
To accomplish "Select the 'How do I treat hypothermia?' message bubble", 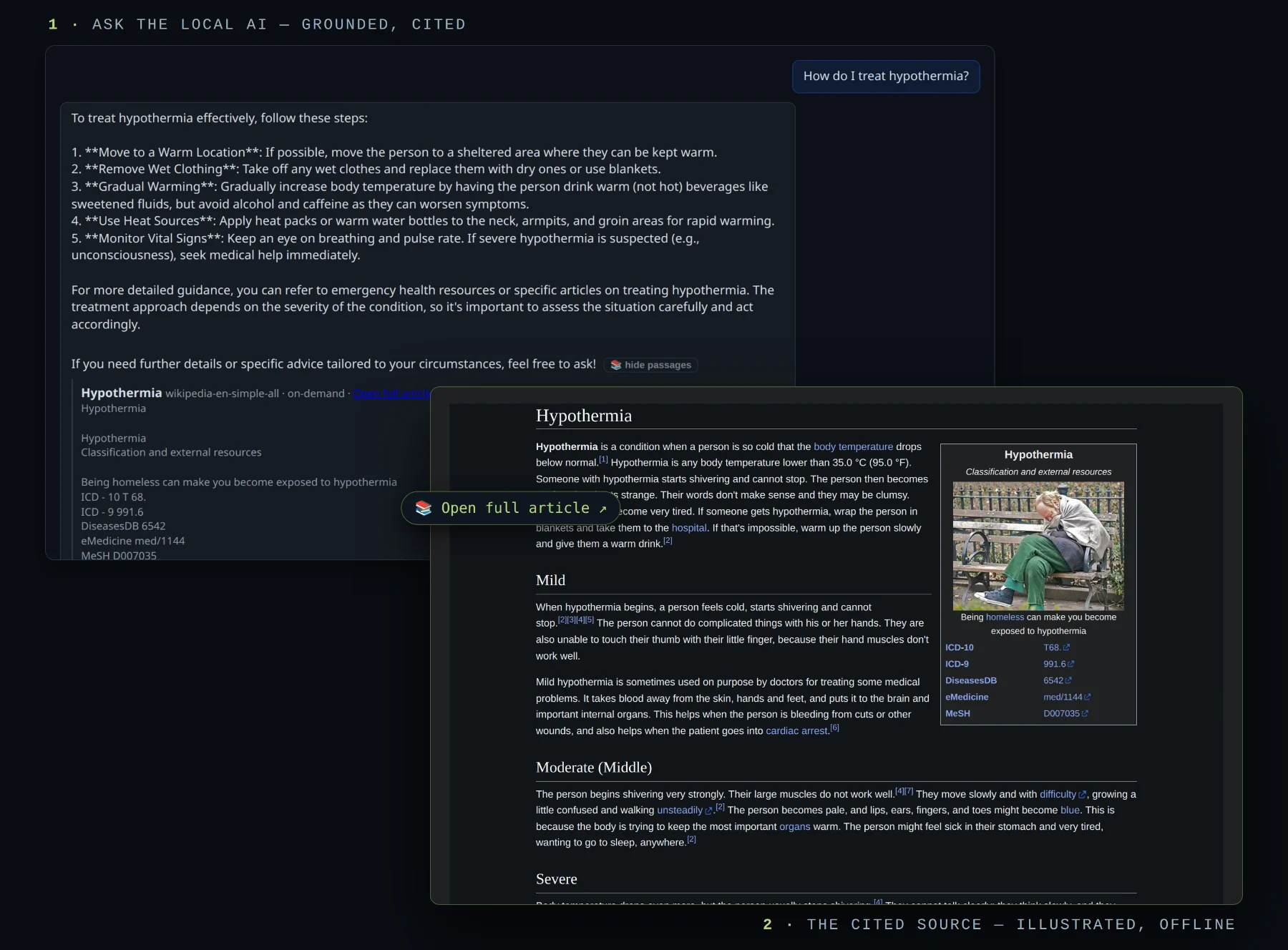I will click(886, 77).
